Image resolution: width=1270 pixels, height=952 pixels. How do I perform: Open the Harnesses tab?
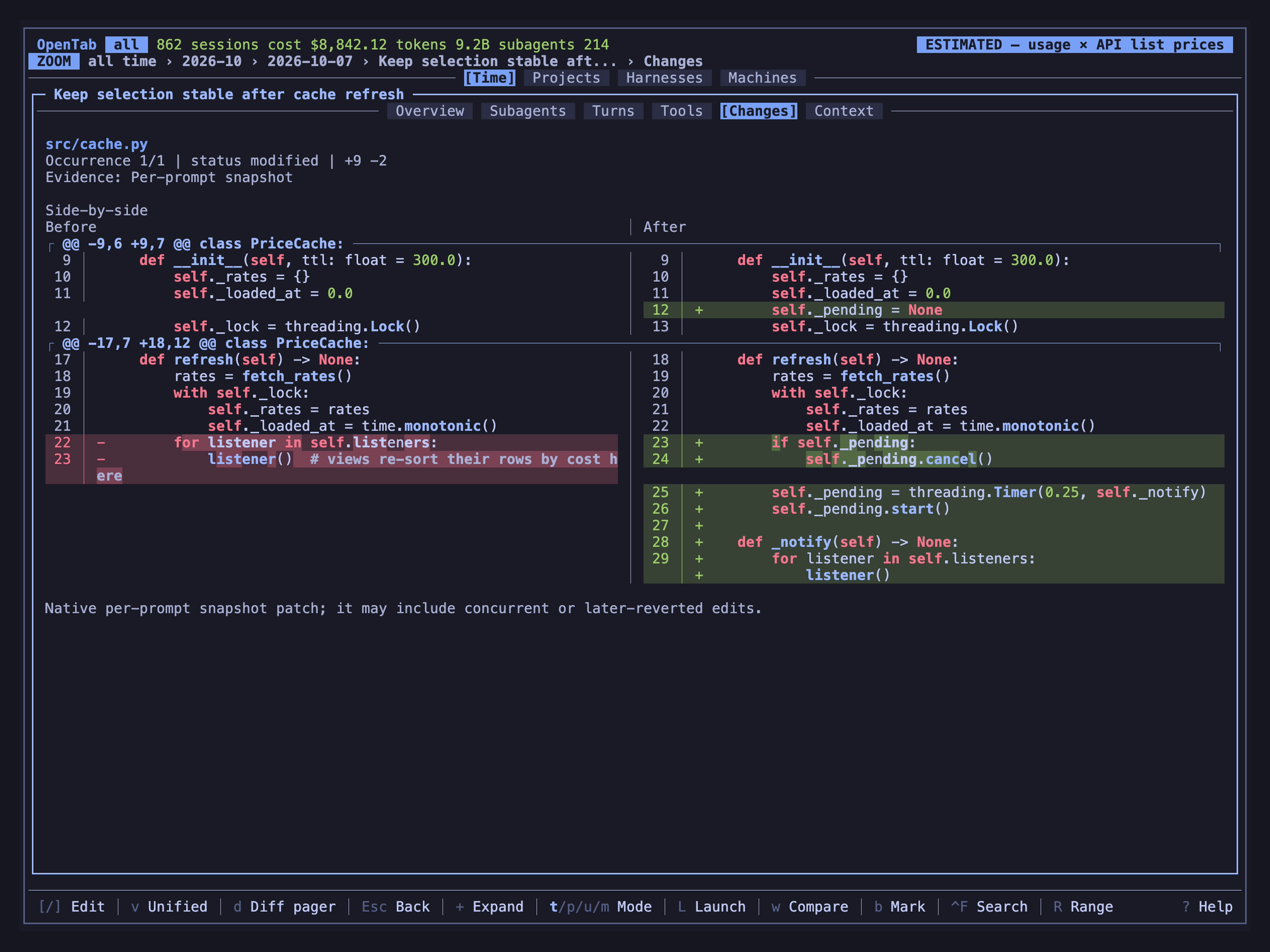(x=664, y=78)
